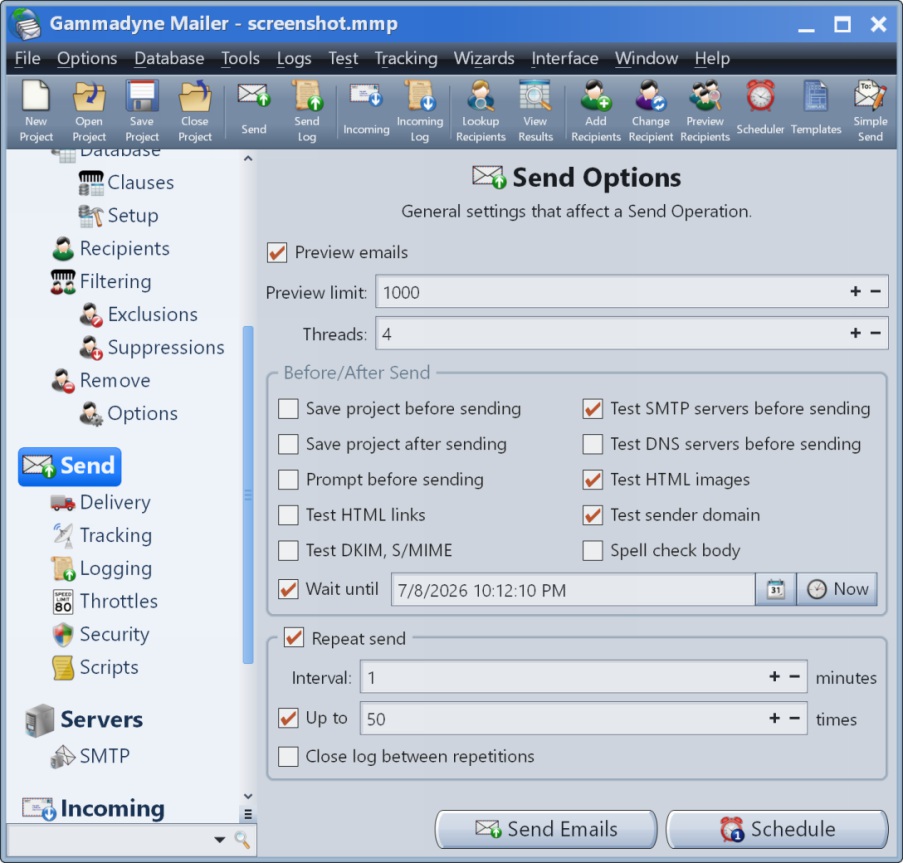Enable Save project before sending
The height and width of the screenshot is (863, 903).
point(288,409)
